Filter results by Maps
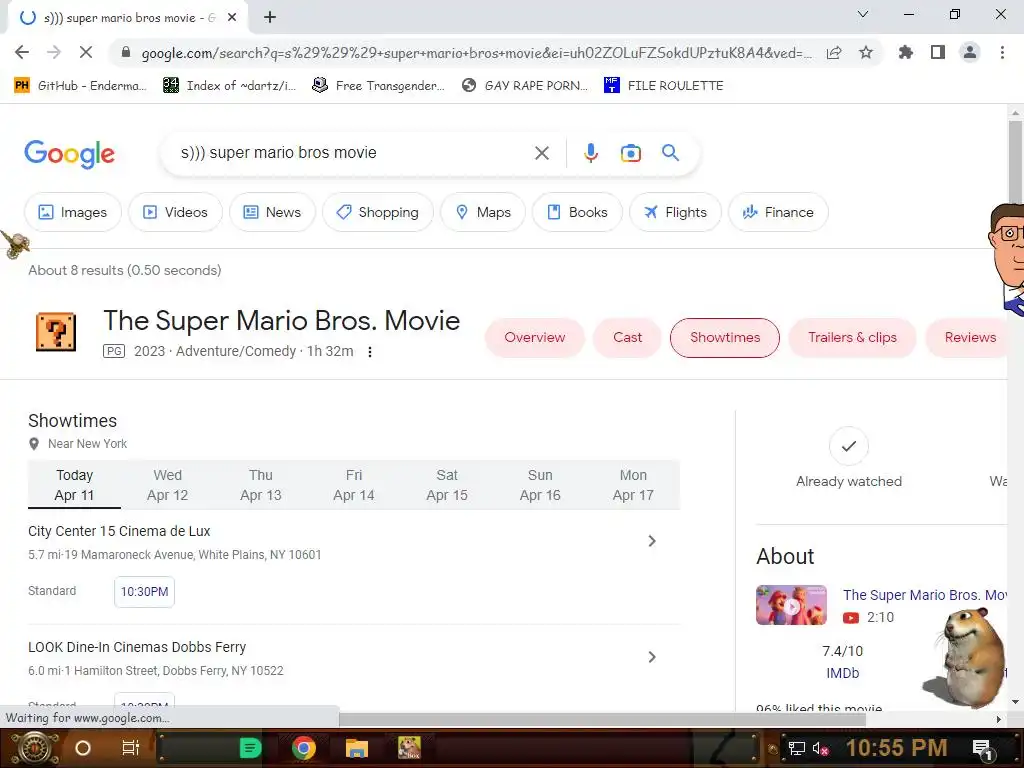Screen dimensions: 1024x768 click(x=483, y=212)
